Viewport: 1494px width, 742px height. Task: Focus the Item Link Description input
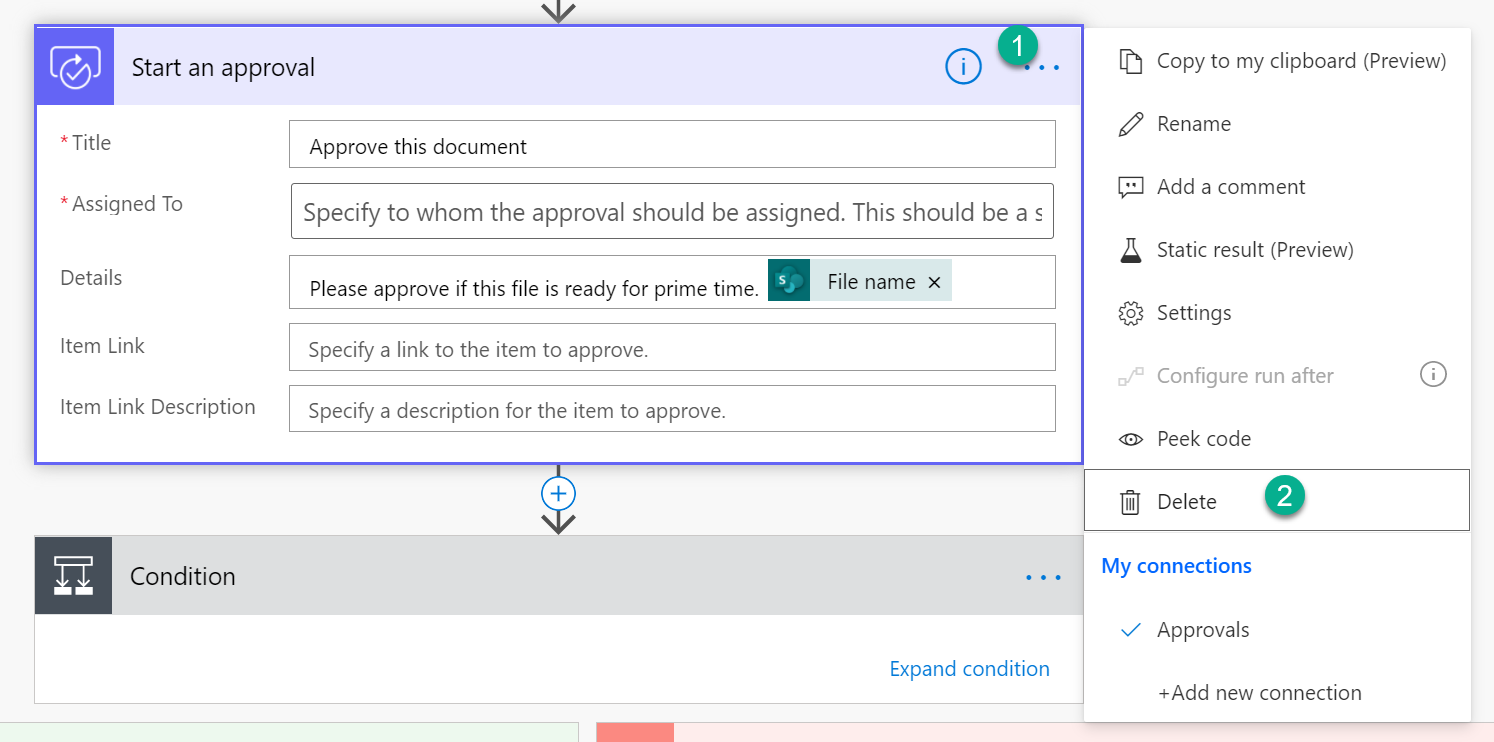[672, 409]
